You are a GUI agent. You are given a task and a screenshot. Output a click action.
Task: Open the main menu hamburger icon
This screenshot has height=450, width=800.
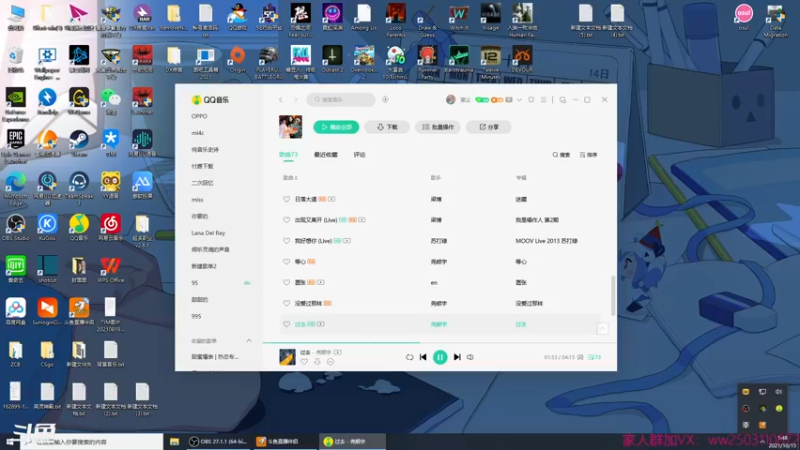(x=543, y=99)
